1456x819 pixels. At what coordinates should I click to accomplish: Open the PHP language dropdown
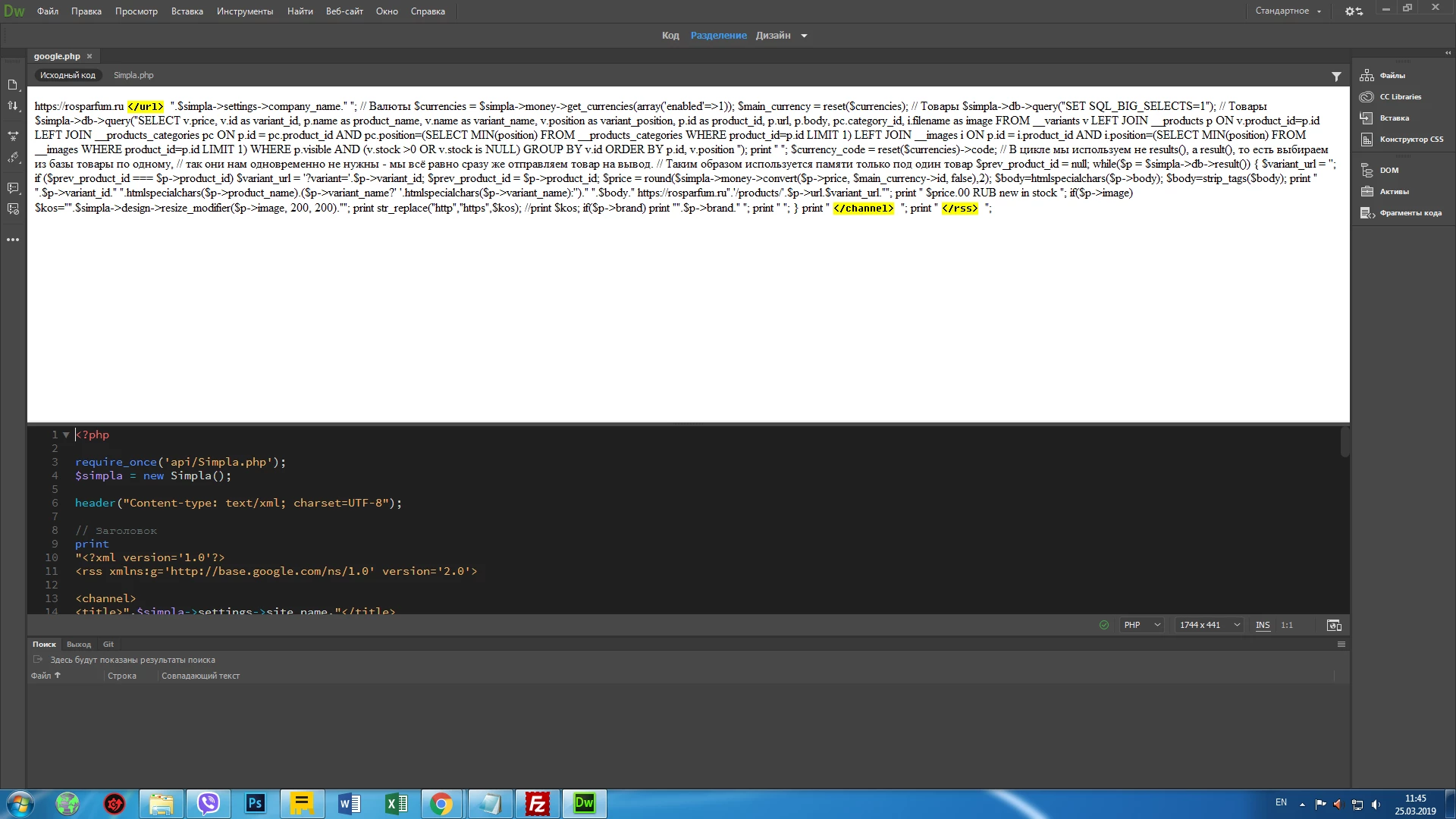1142,626
